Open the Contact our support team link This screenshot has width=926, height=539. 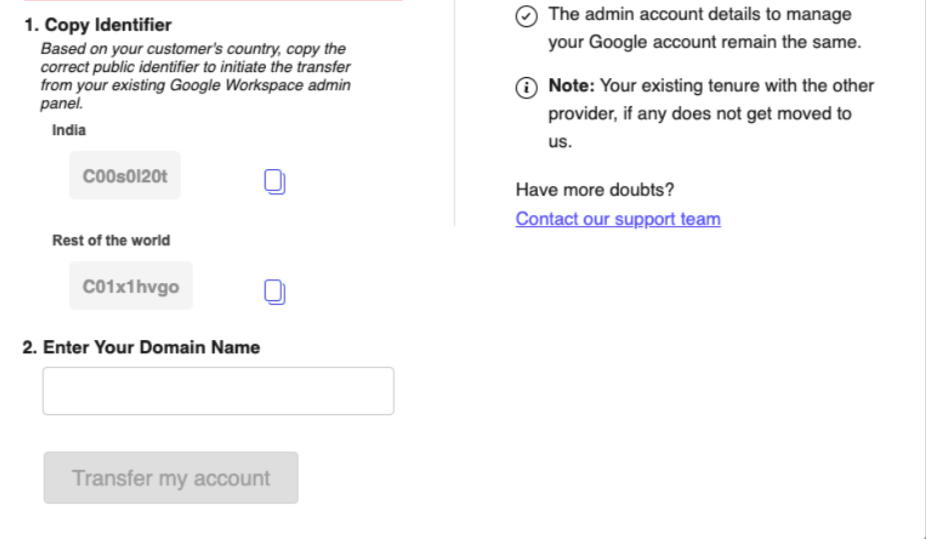coord(618,219)
